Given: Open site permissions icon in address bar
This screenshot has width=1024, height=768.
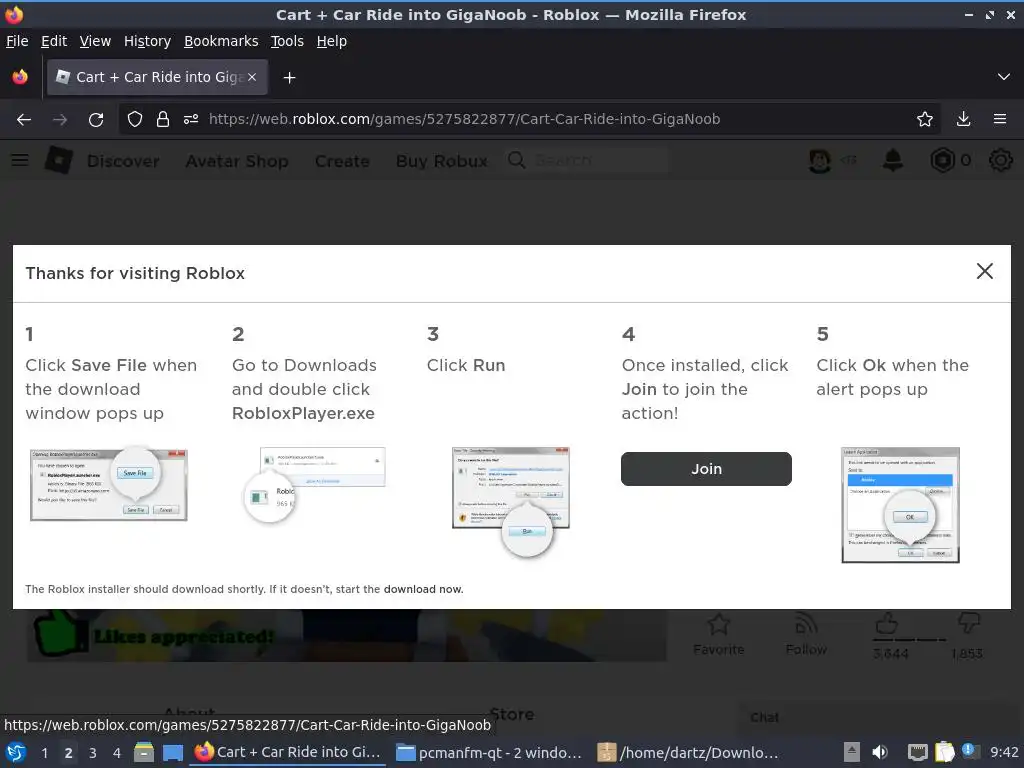Looking at the screenshot, I should pos(191,120).
